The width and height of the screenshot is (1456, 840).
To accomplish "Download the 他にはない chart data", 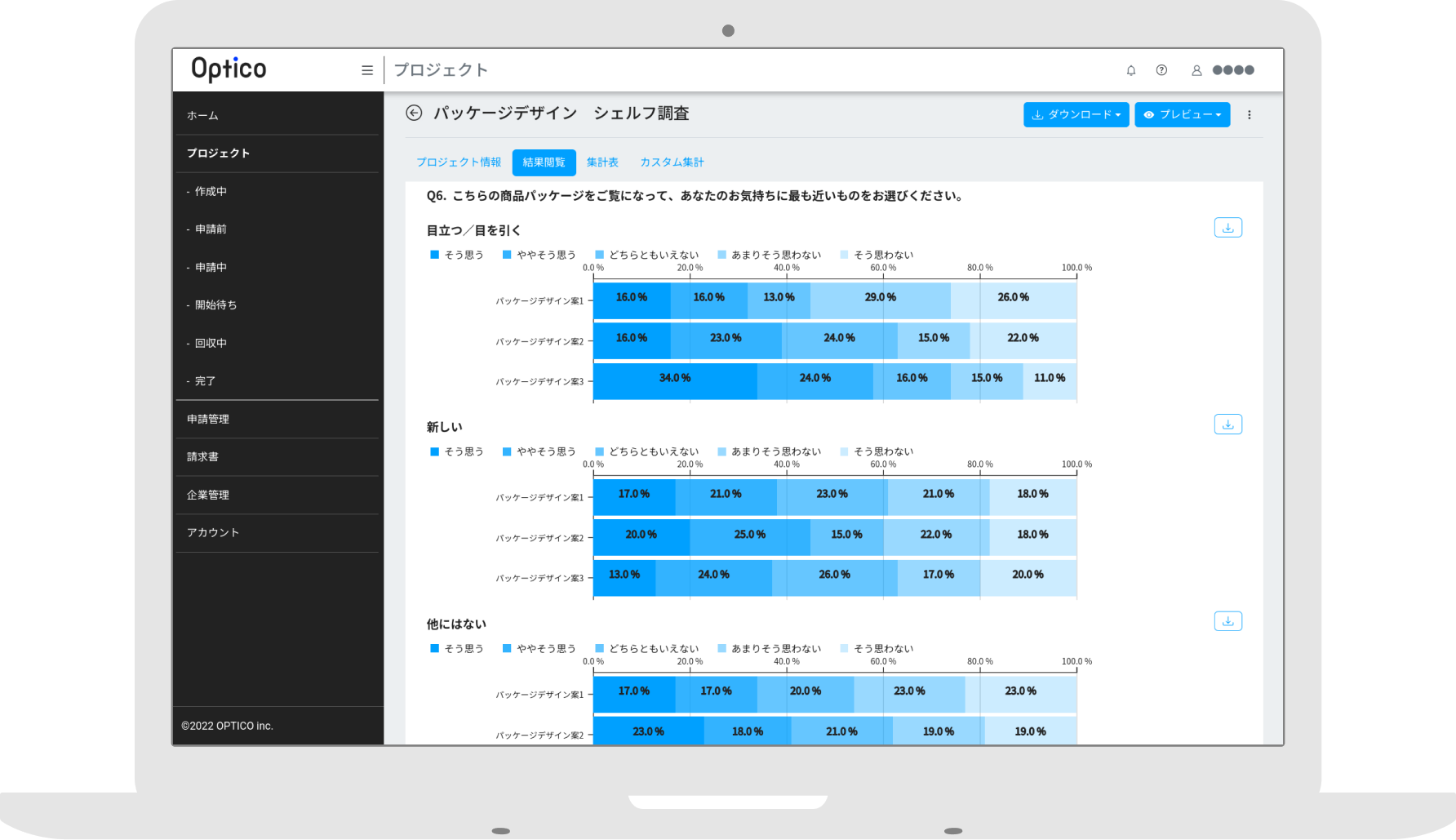I will click(x=1227, y=620).
